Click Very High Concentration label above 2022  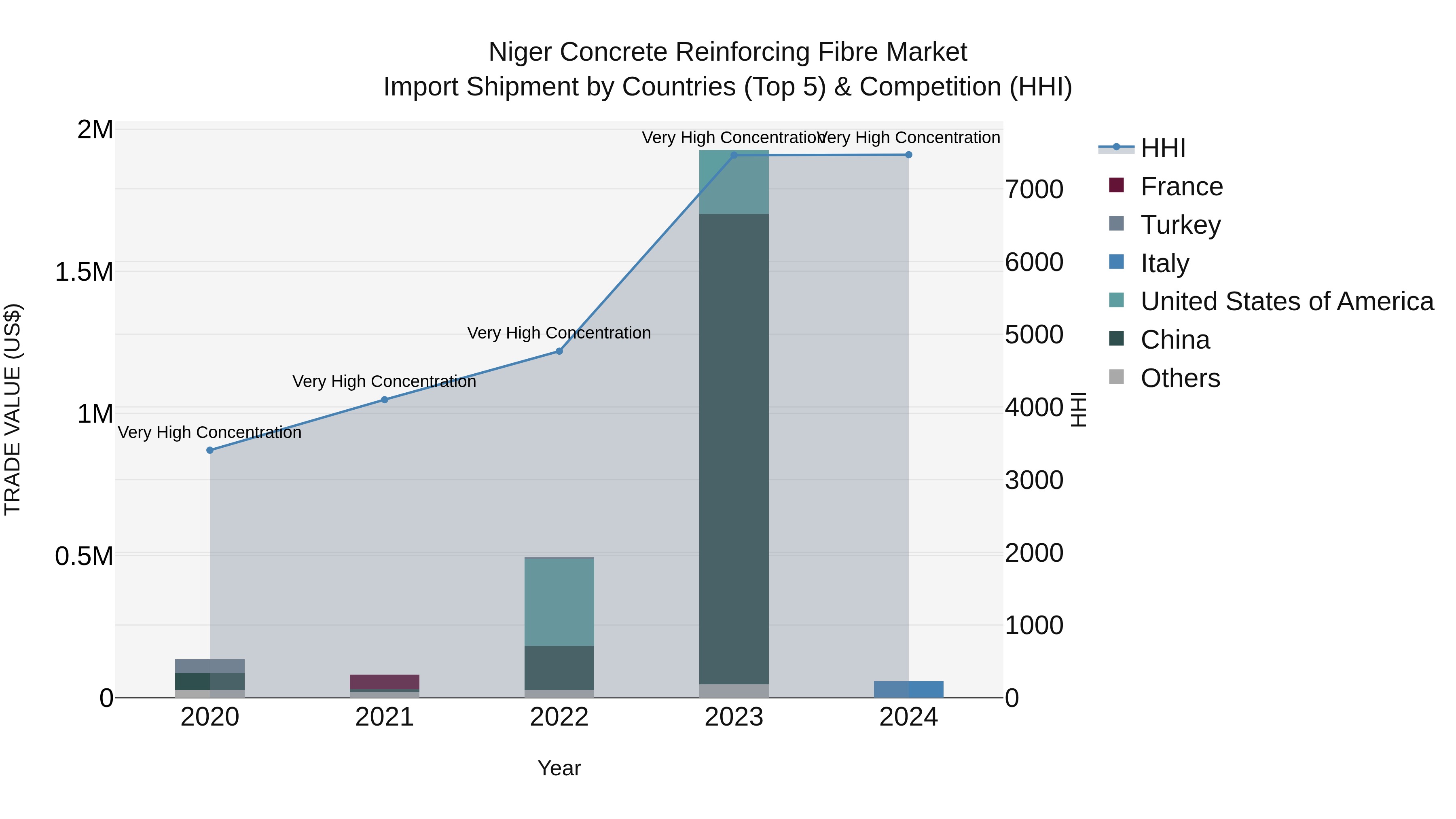pos(559,333)
